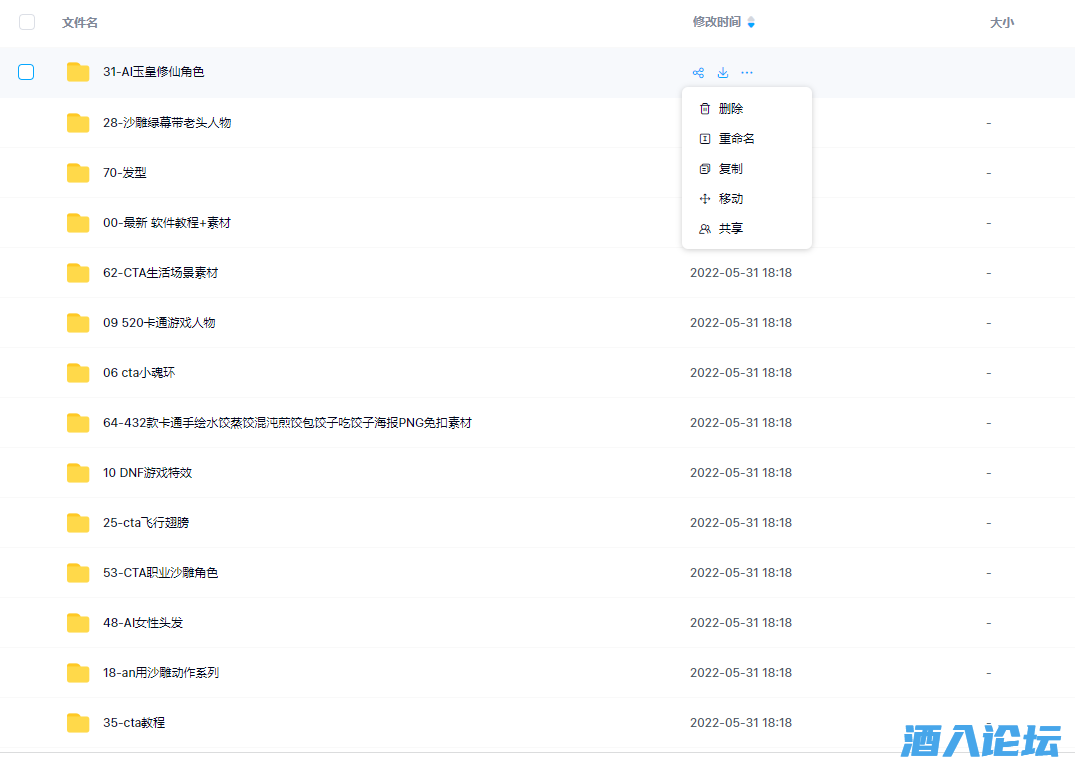Viewport: 1075px width, 783px height.
Task: Click the copy icon beside 复制
Action: tap(704, 168)
